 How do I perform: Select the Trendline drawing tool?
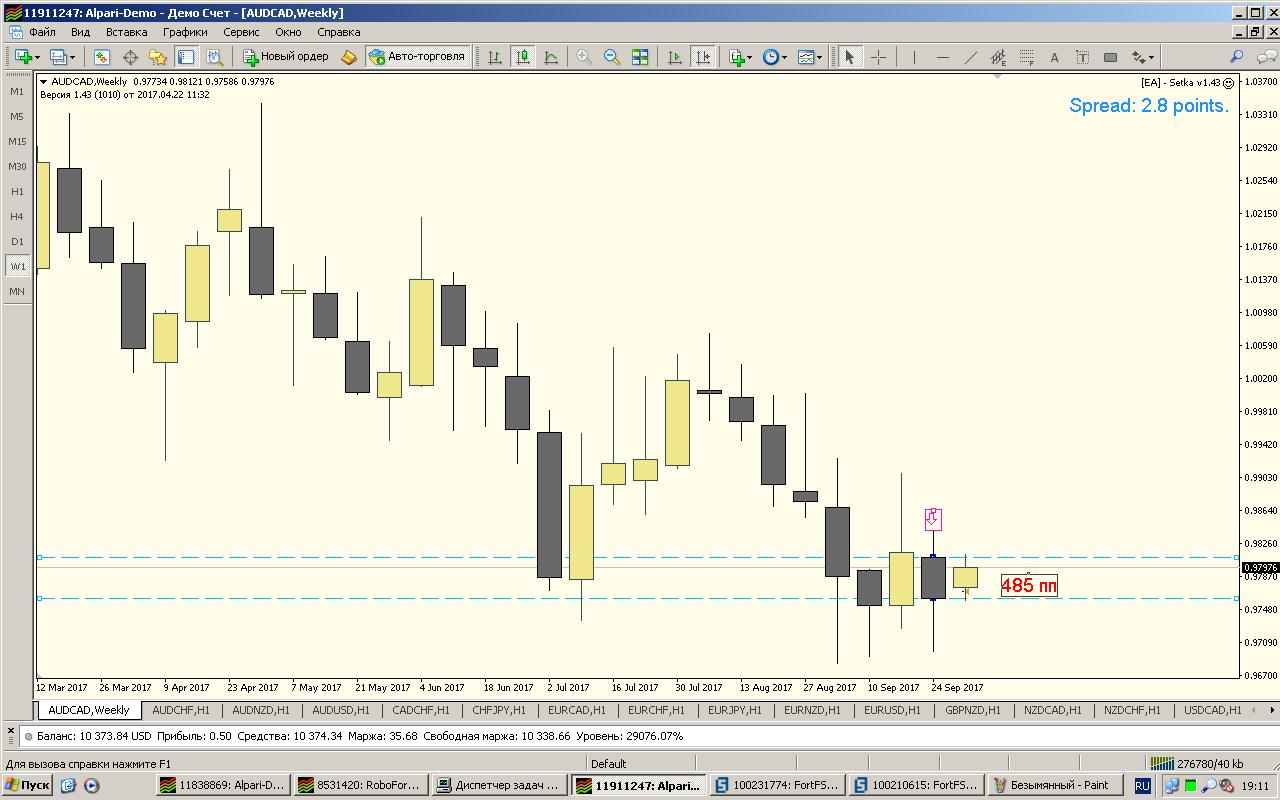[970, 57]
